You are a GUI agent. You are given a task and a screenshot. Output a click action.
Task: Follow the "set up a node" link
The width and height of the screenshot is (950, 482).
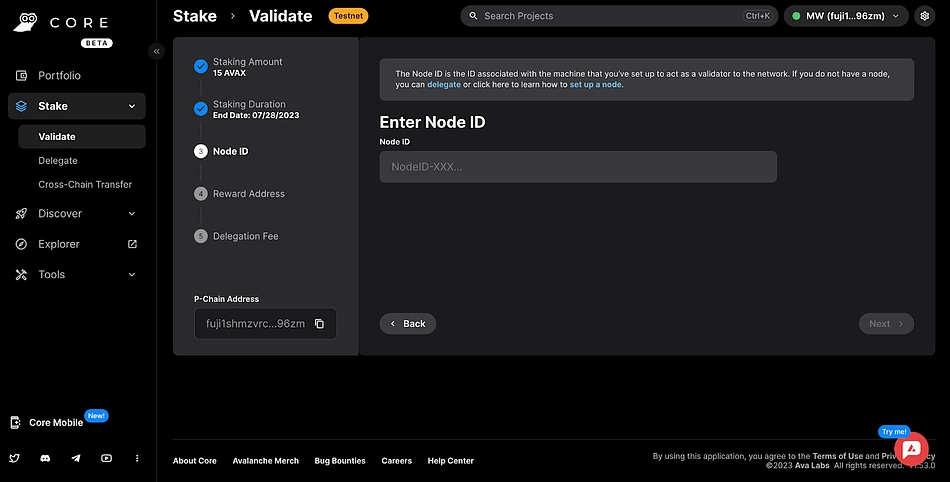click(596, 85)
